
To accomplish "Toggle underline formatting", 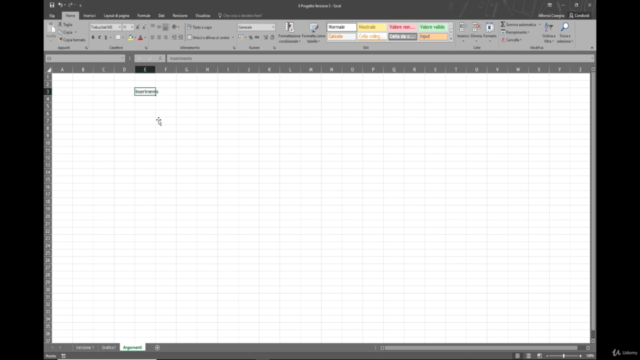I will (x=106, y=38).
